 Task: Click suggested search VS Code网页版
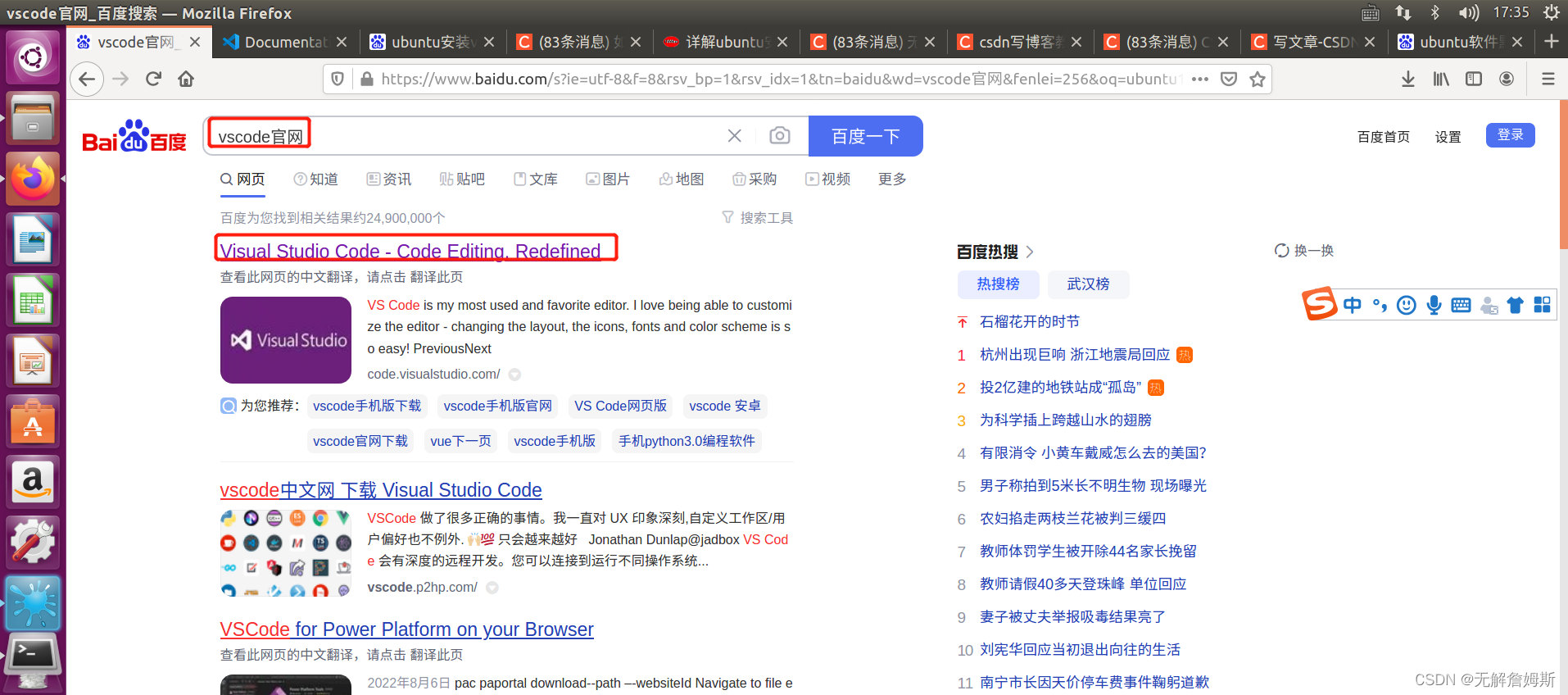pyautogui.click(x=620, y=406)
